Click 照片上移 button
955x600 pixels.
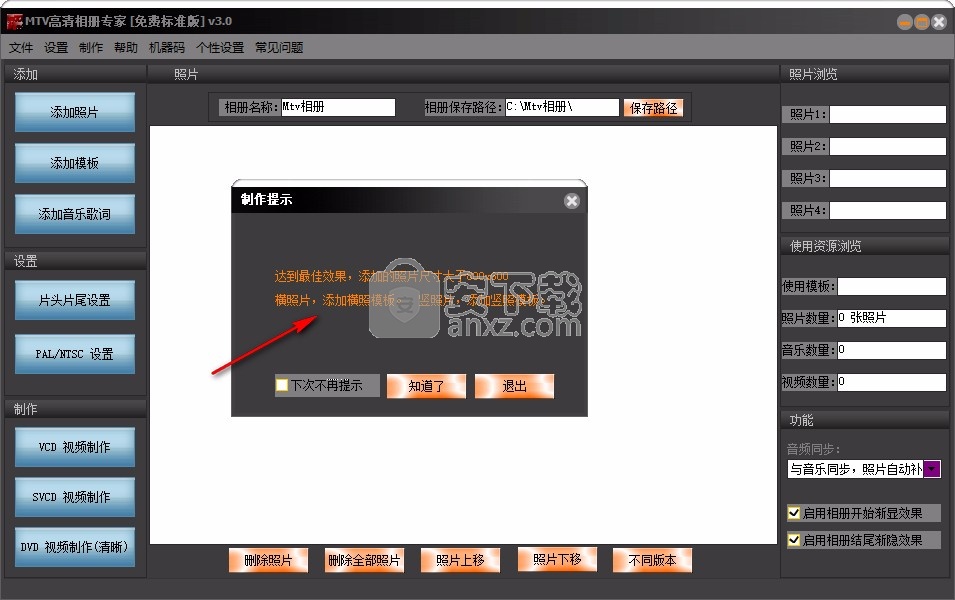coord(460,560)
